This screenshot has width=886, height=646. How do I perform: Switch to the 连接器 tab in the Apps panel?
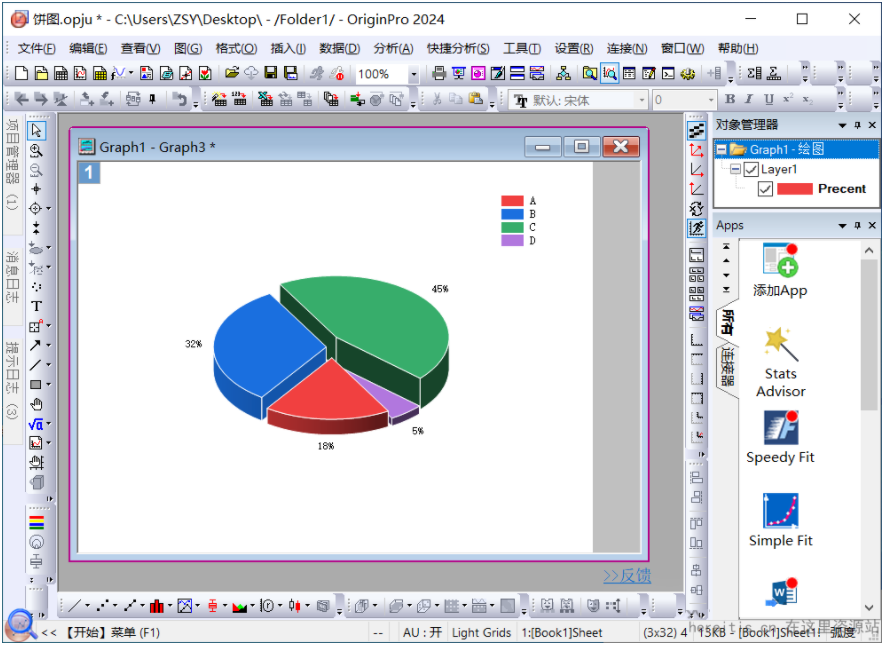coord(727,367)
